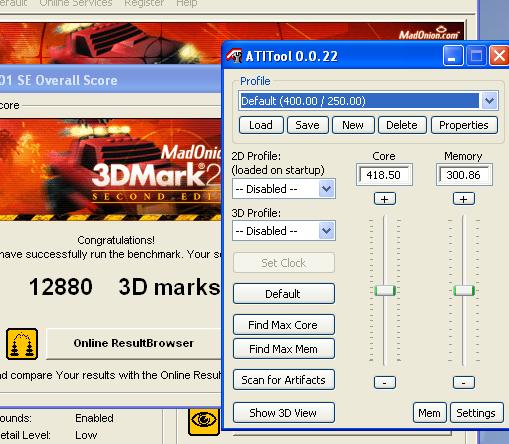
Task: Click Scan for Artifacts
Action: click(x=283, y=380)
